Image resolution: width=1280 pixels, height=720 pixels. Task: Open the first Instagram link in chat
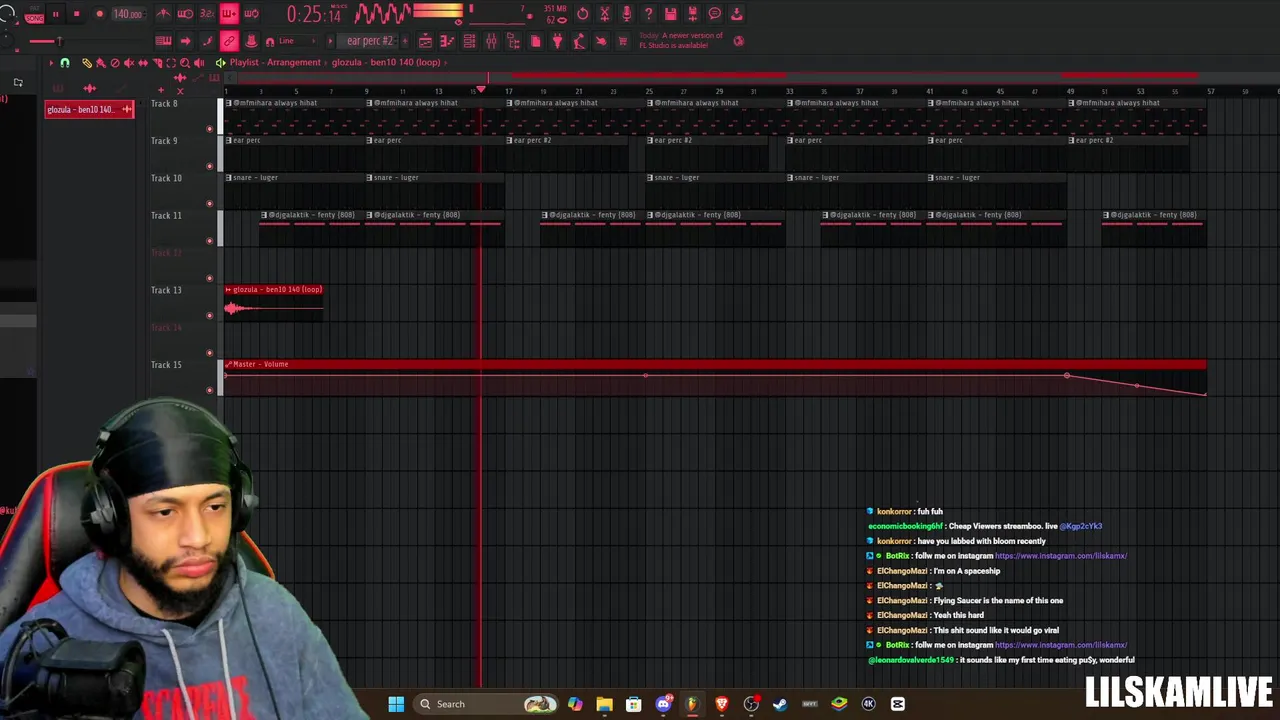[1061, 556]
